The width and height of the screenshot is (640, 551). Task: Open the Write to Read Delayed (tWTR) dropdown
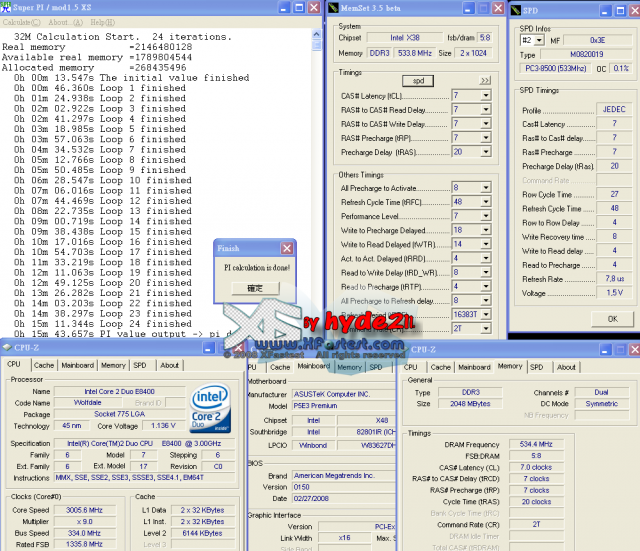[x=486, y=244]
